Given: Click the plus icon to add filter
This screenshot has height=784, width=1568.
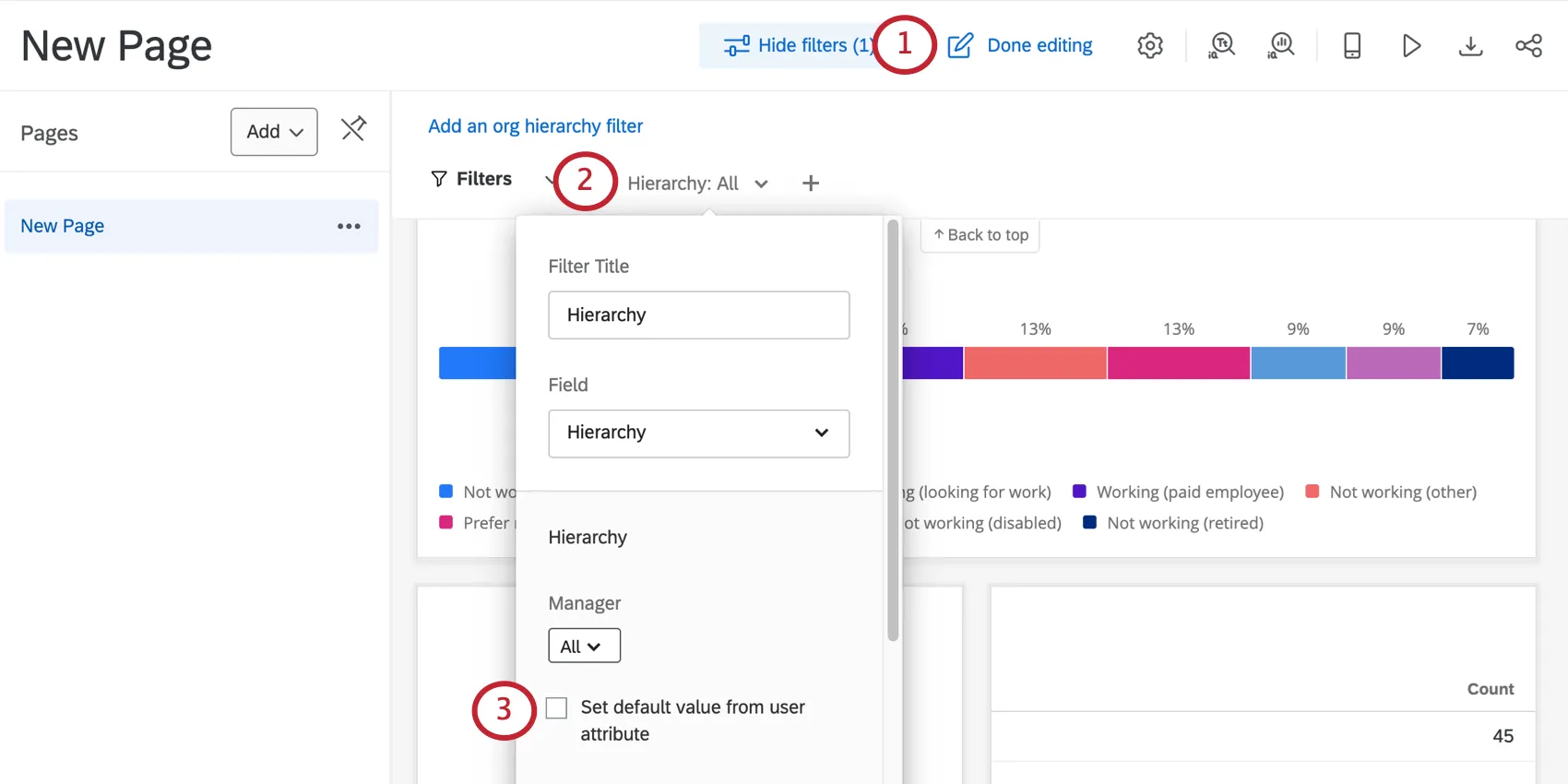Looking at the screenshot, I should [x=810, y=183].
